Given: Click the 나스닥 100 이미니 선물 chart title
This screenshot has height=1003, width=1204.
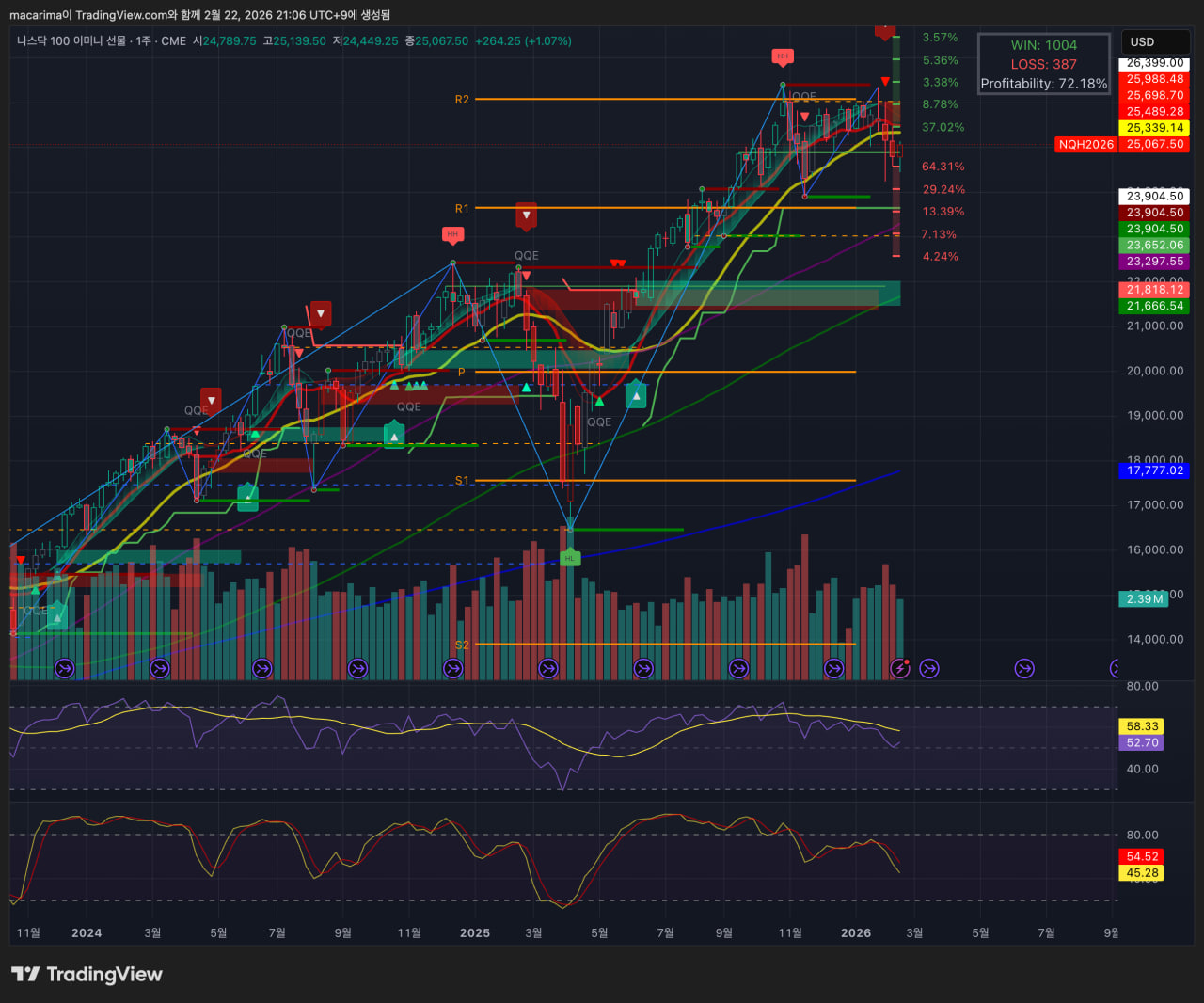Looking at the screenshot, I should 71,41.
